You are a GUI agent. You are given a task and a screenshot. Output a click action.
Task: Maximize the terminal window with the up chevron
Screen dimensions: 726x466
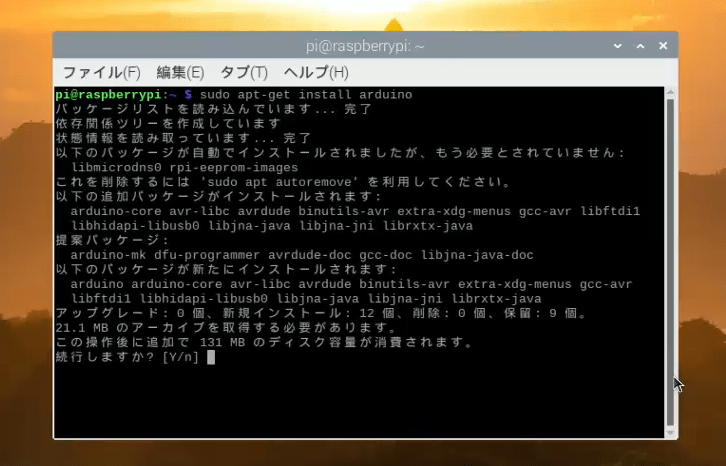[640, 46]
